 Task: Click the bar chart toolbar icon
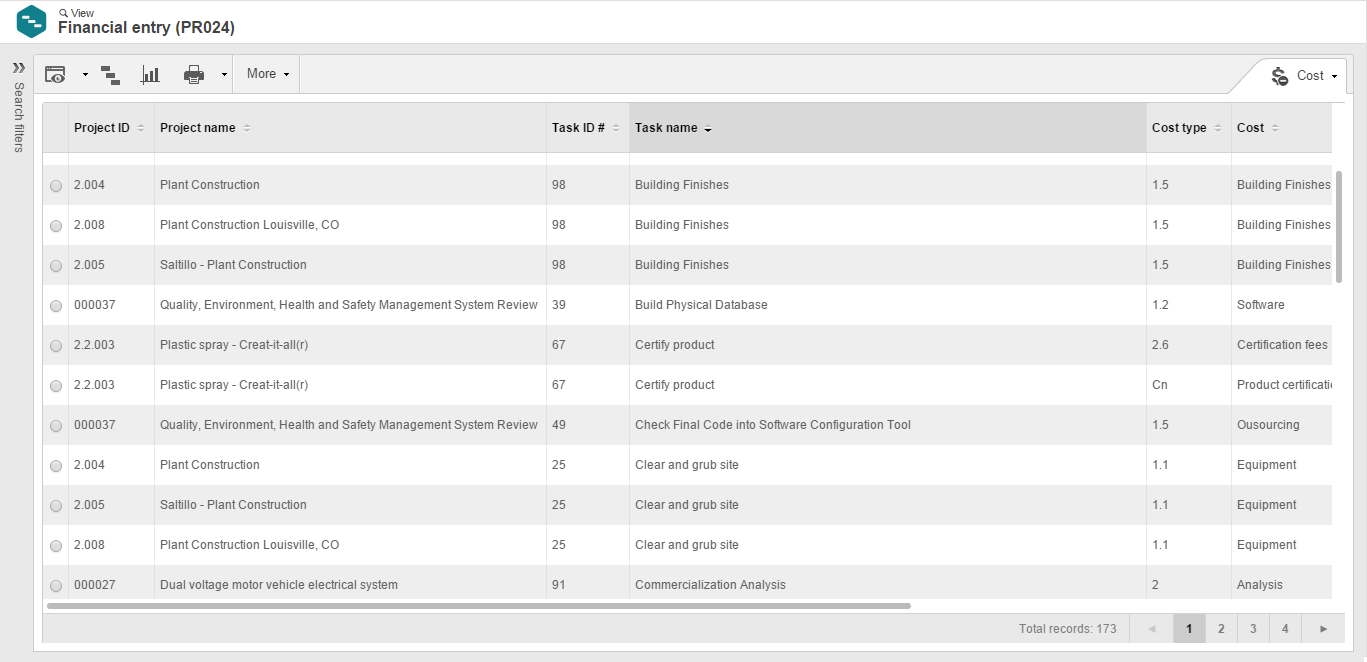[151, 75]
